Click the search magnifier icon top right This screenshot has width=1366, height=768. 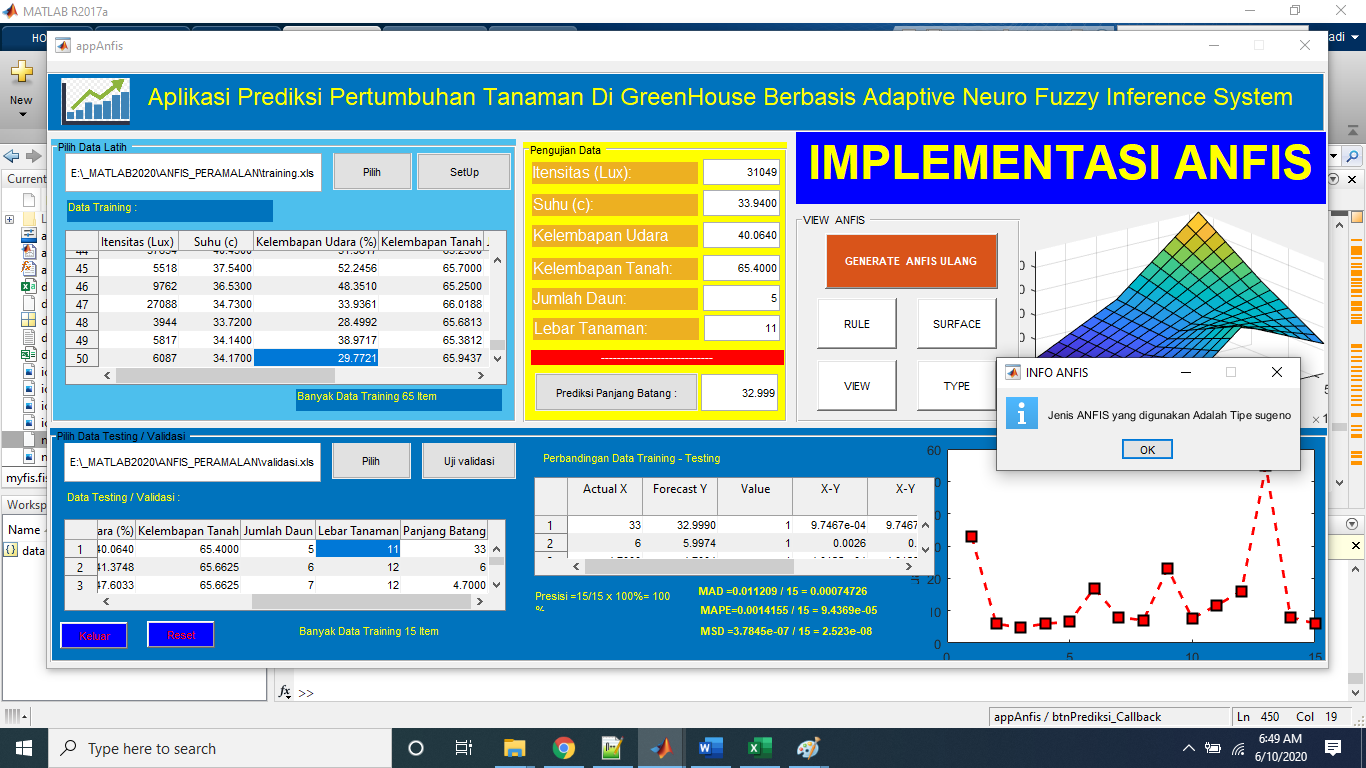point(1352,158)
